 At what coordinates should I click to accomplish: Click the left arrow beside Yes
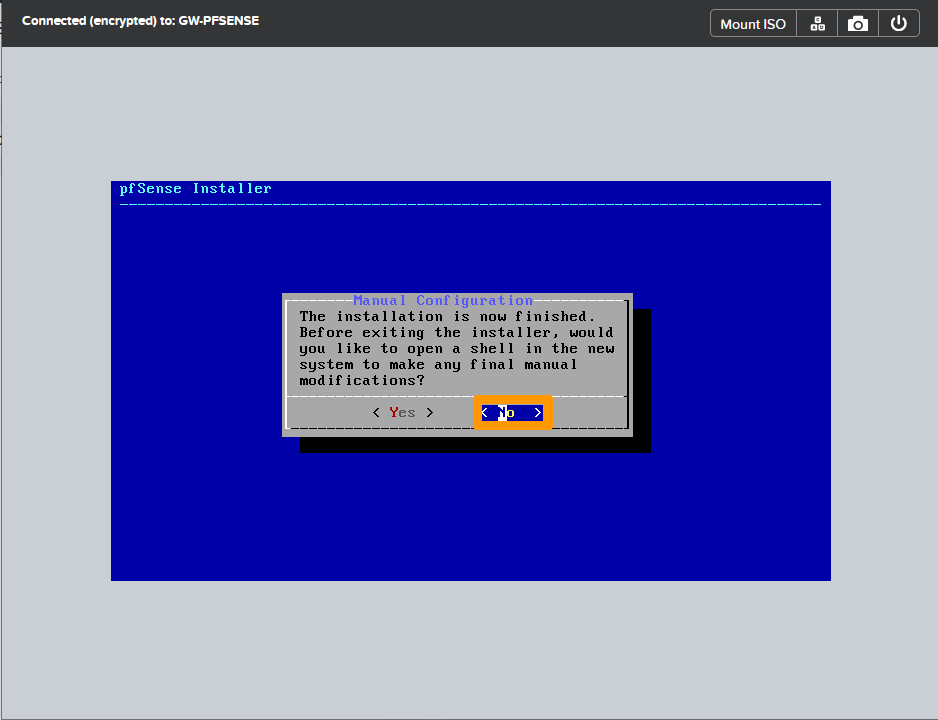[375, 412]
